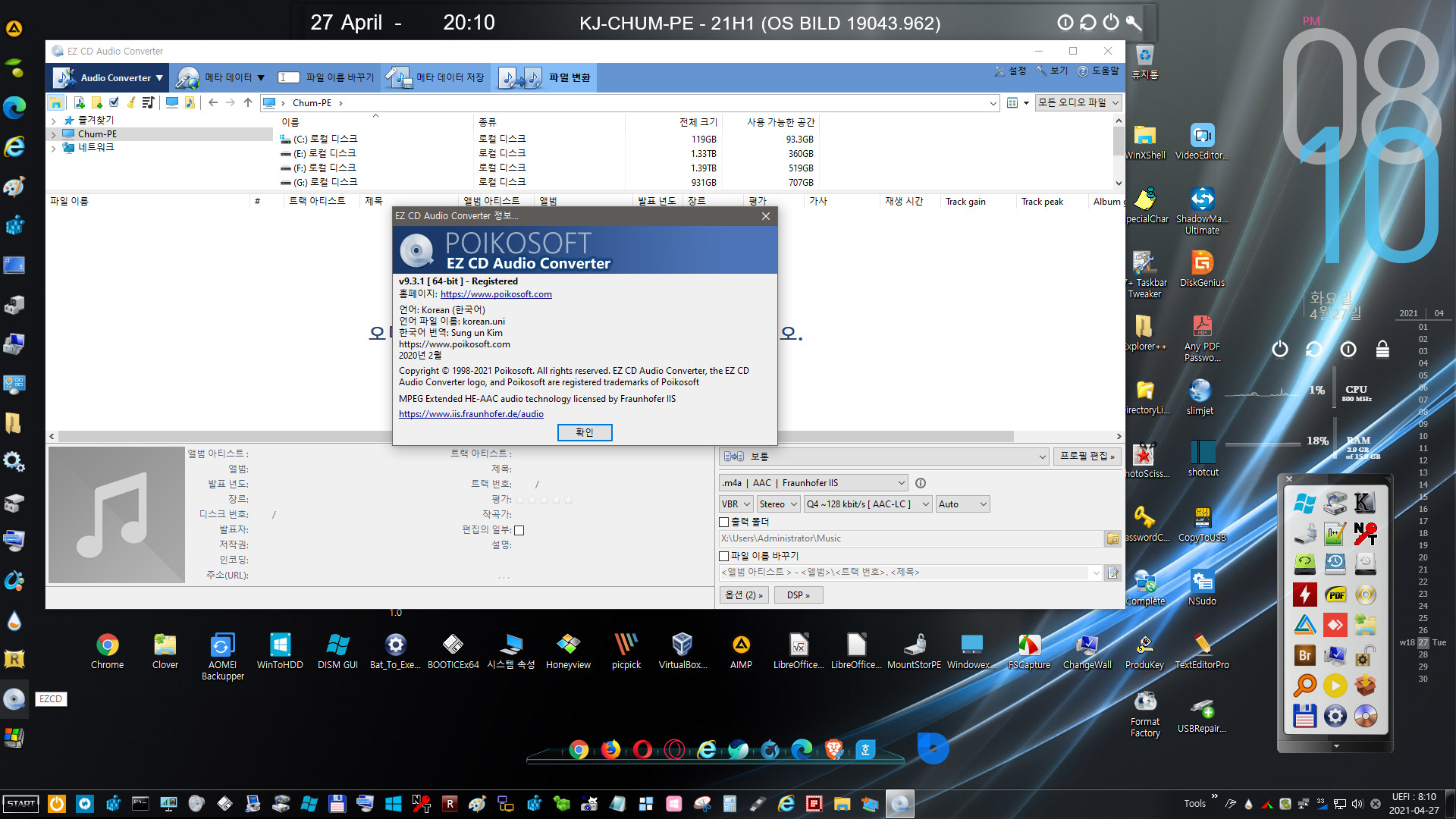Open the 설정 menu
Screen dimensions: 1456x819
[x=1010, y=71]
